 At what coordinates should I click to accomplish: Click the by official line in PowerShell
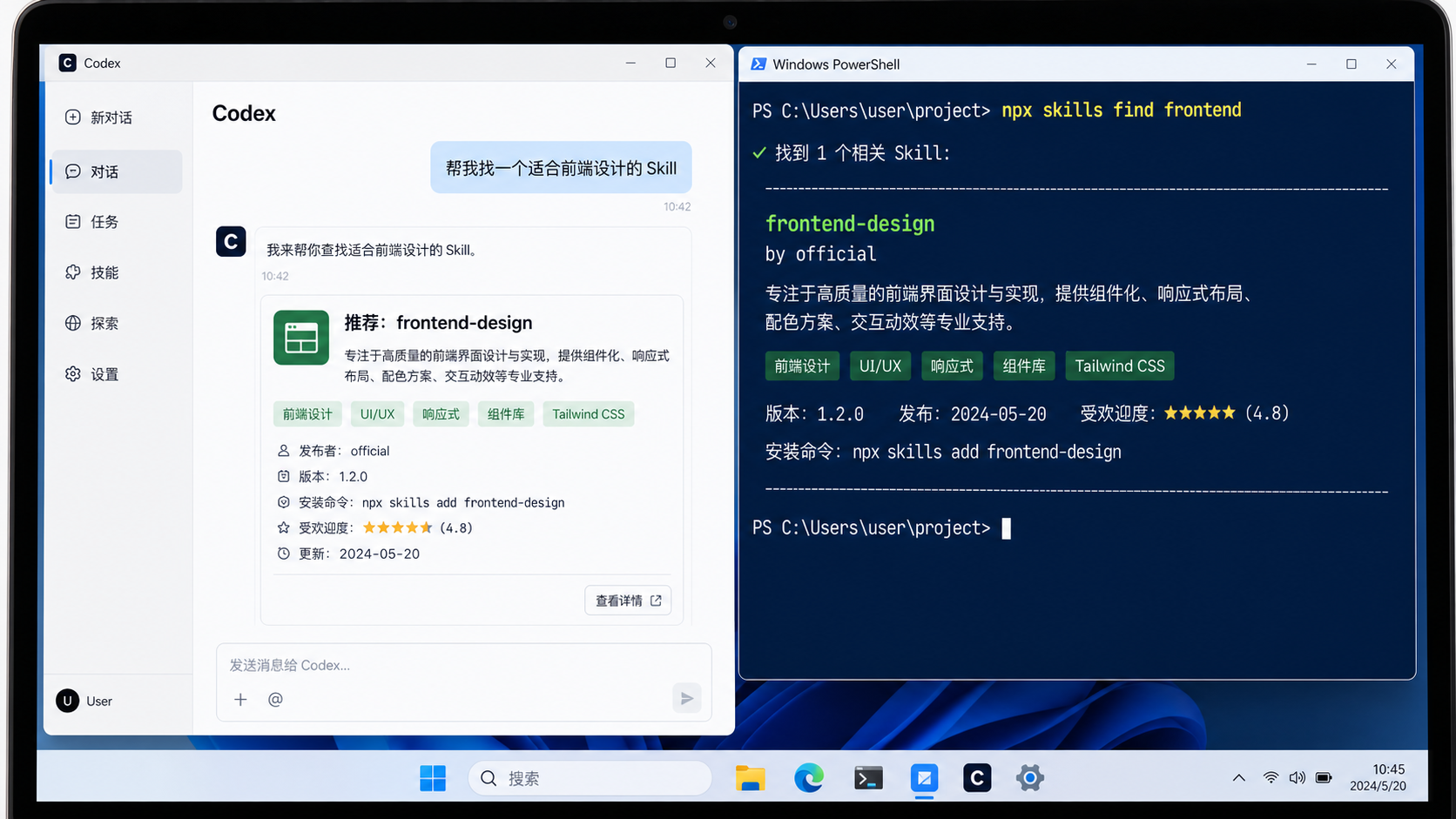pos(820,254)
